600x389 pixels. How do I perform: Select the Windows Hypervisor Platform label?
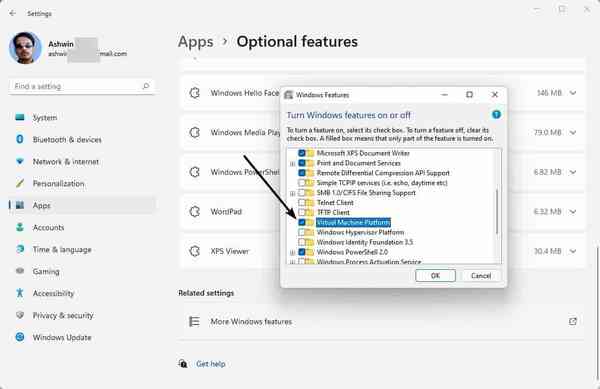[x=360, y=232]
